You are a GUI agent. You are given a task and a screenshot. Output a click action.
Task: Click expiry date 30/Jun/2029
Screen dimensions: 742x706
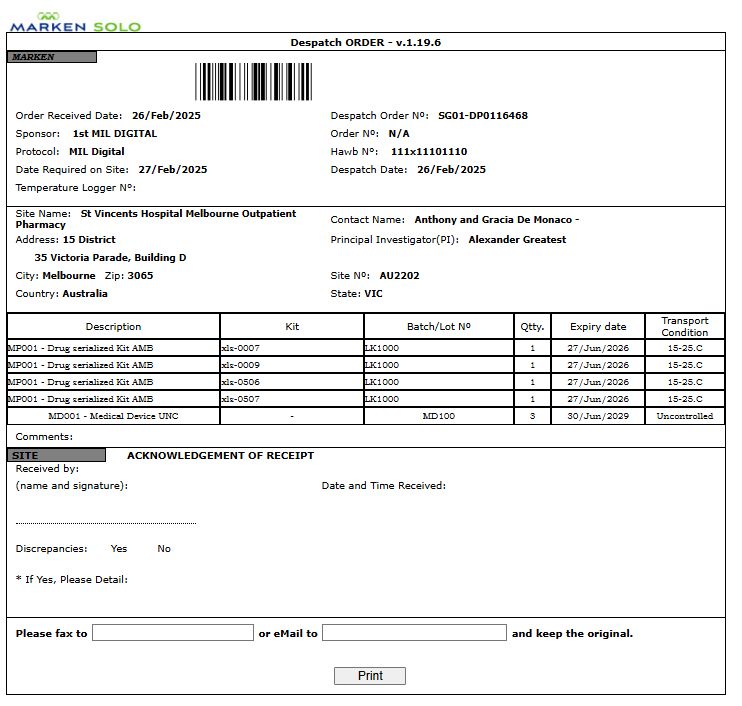click(x=598, y=416)
